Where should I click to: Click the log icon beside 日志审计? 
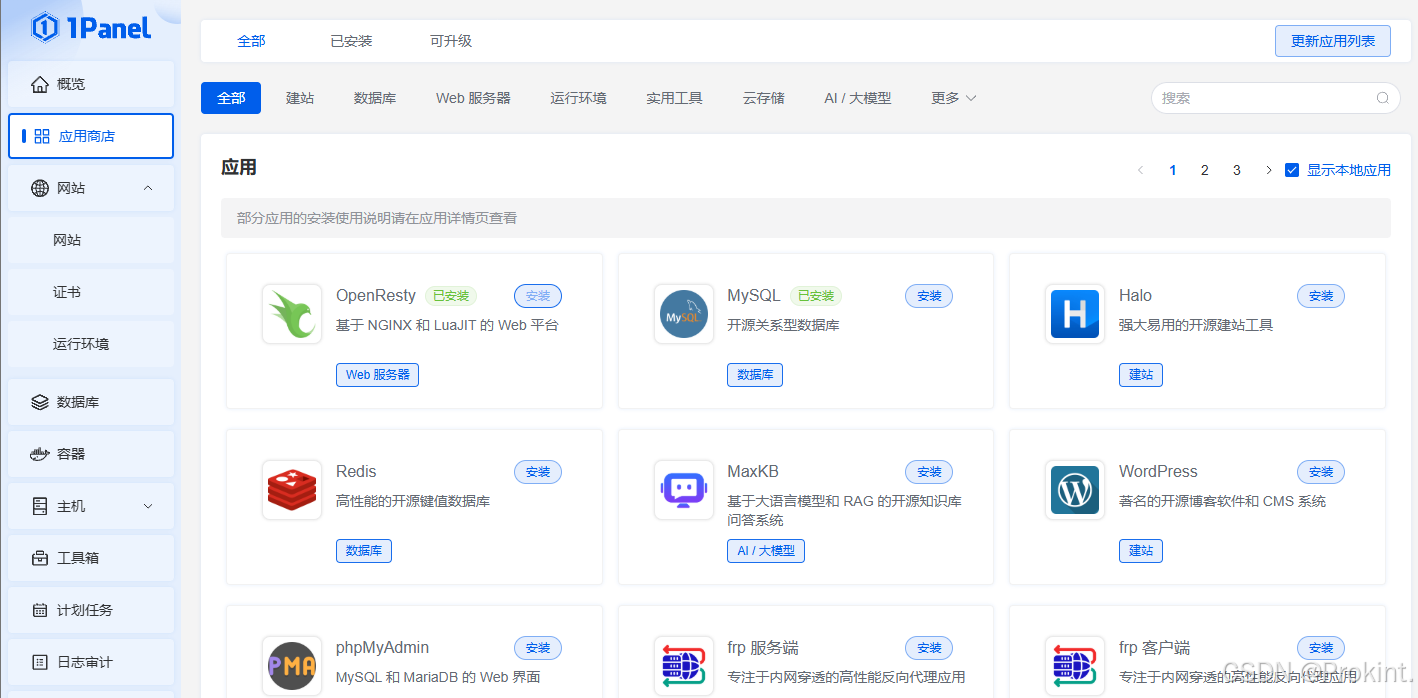coord(40,662)
